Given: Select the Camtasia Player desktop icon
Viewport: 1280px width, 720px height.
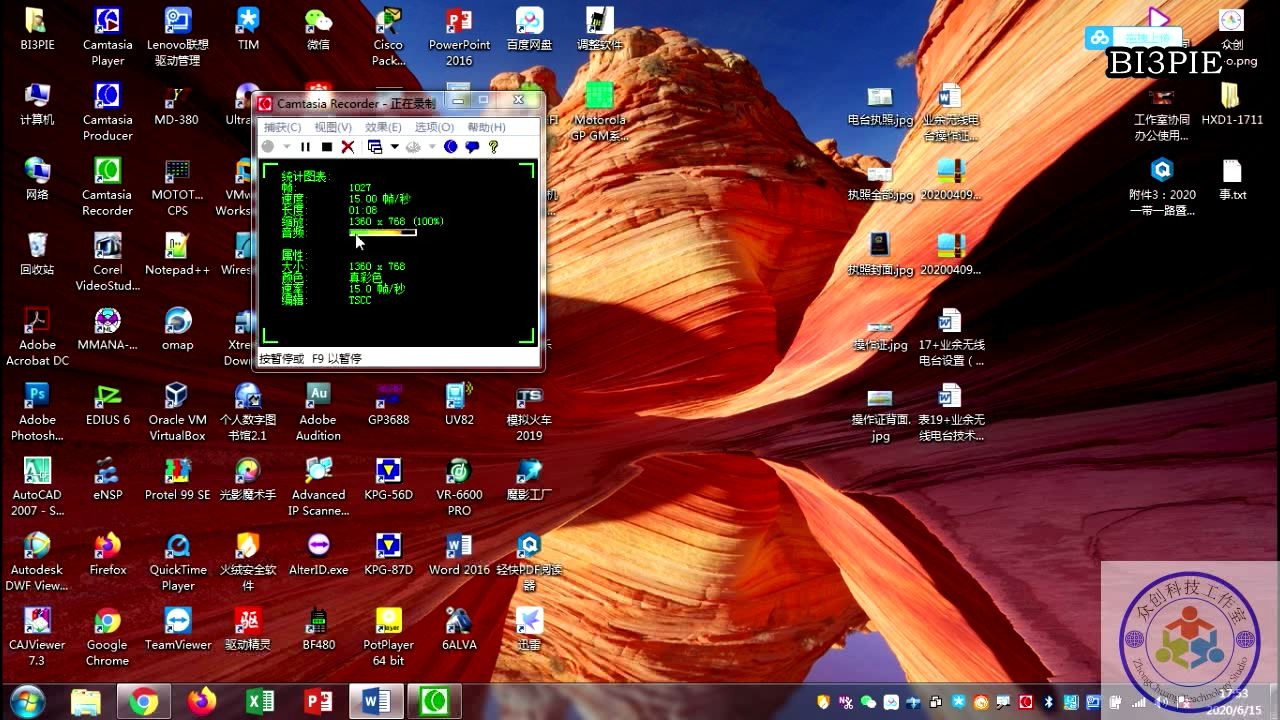Looking at the screenshot, I should point(108,36).
